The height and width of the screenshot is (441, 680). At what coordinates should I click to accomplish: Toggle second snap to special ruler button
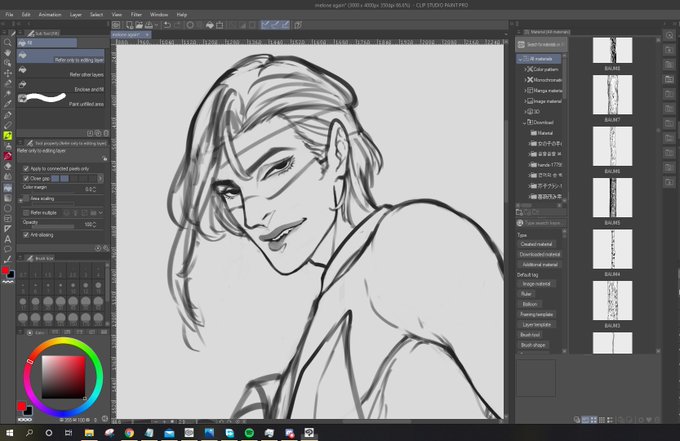[275, 25]
